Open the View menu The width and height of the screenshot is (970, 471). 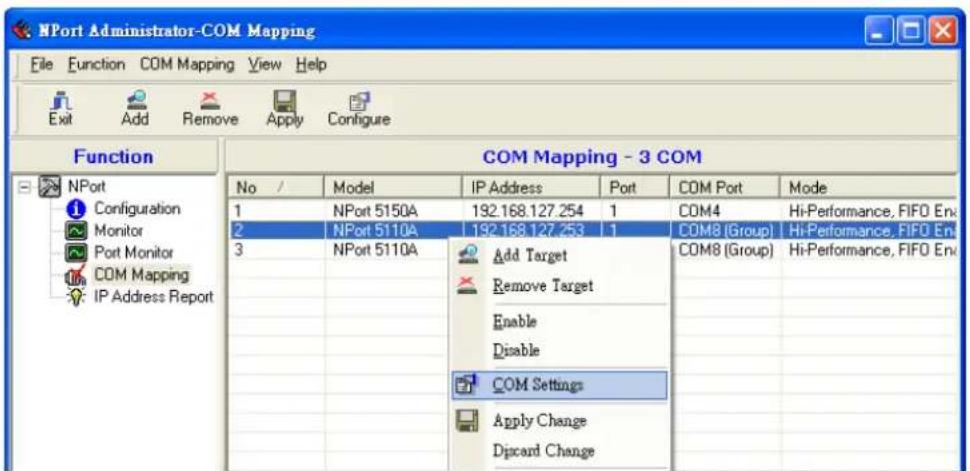[x=265, y=64]
